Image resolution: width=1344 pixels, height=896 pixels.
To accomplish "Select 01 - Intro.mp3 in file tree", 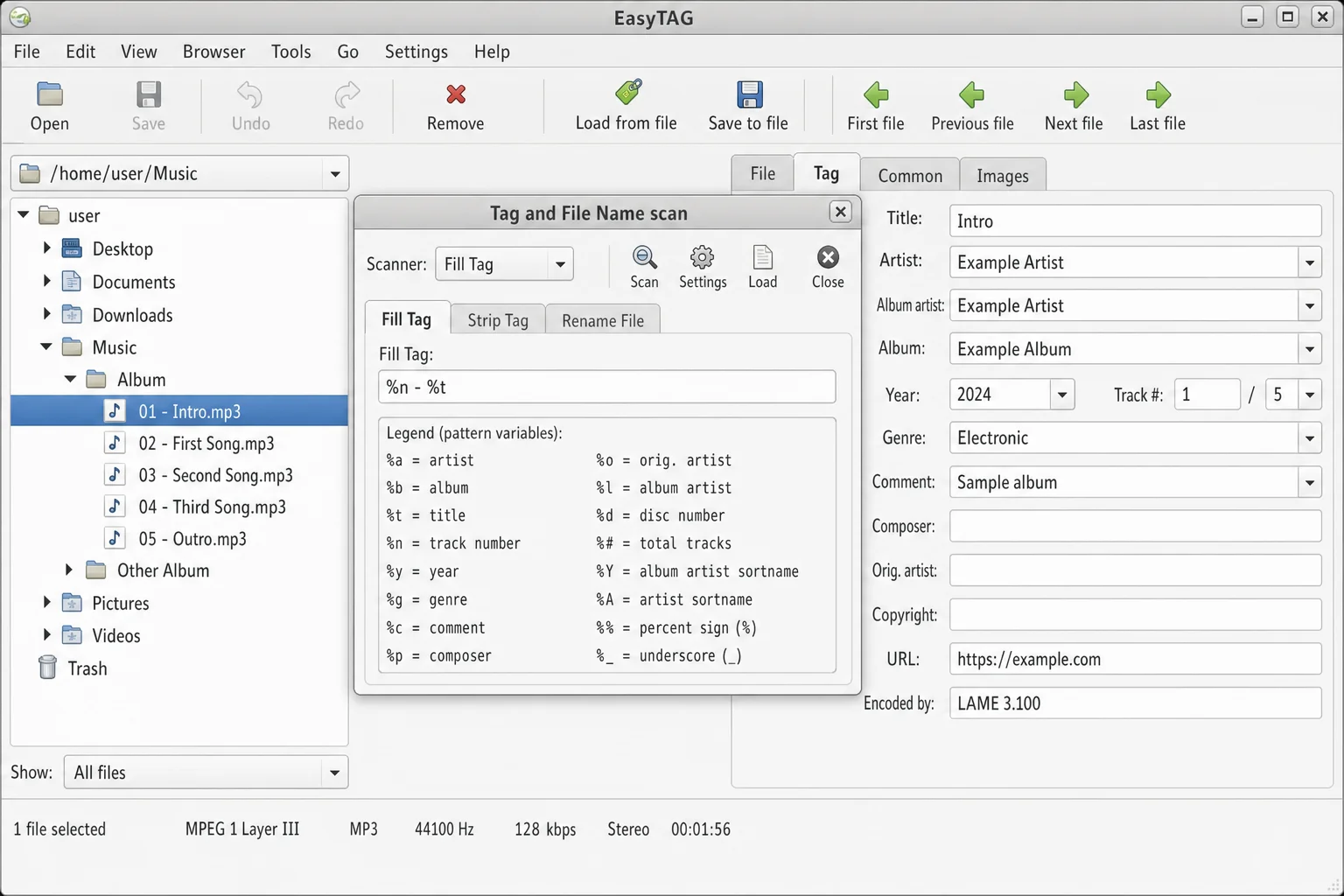I will pos(179,411).
